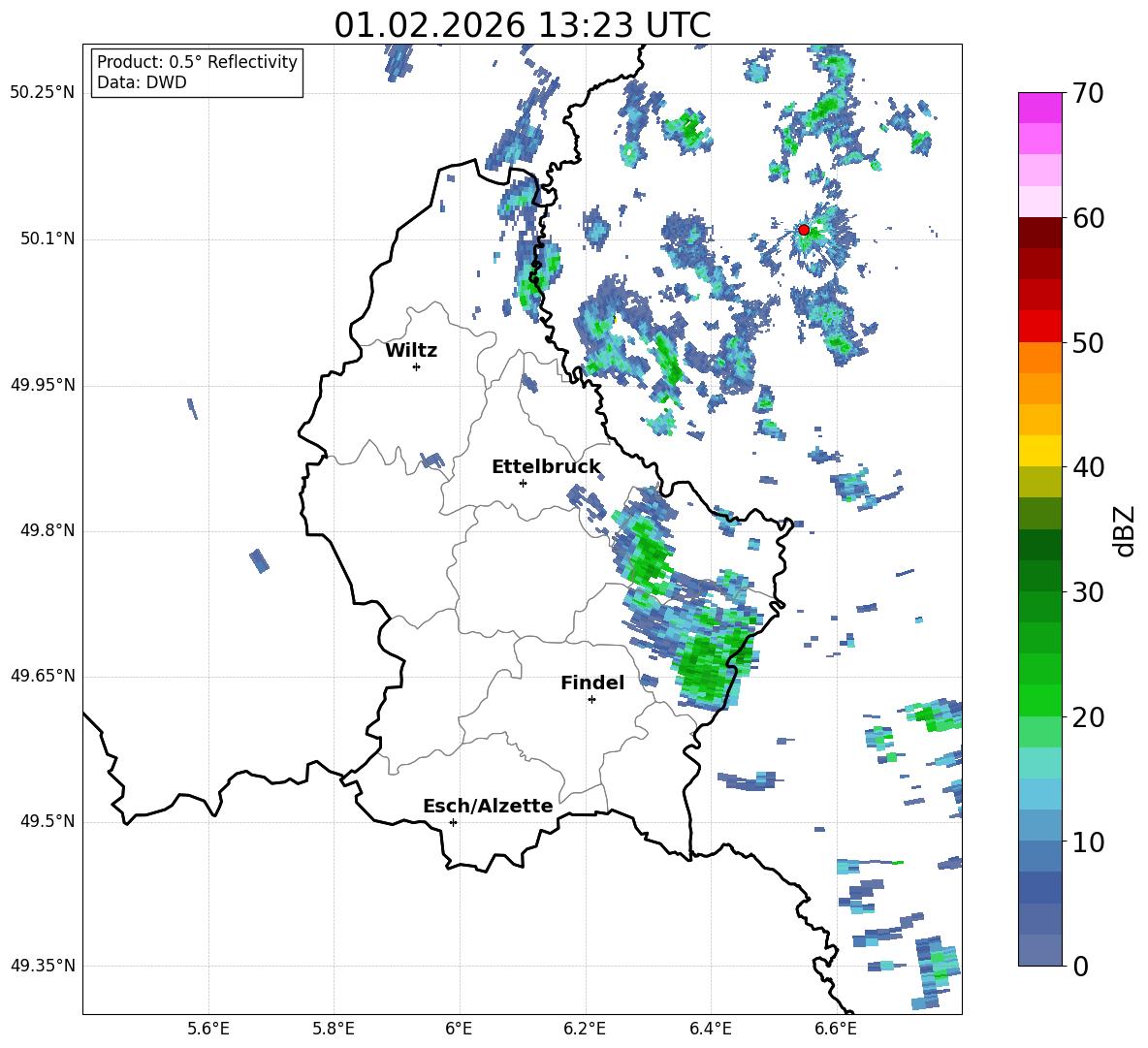Image resolution: width=1148 pixels, height=1048 pixels.
Task: Click the Esch/Alzette station cross marker
Action: [x=453, y=822]
